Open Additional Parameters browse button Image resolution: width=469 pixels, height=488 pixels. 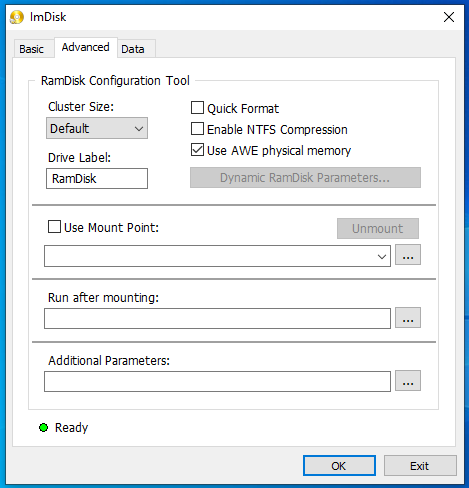pos(408,381)
